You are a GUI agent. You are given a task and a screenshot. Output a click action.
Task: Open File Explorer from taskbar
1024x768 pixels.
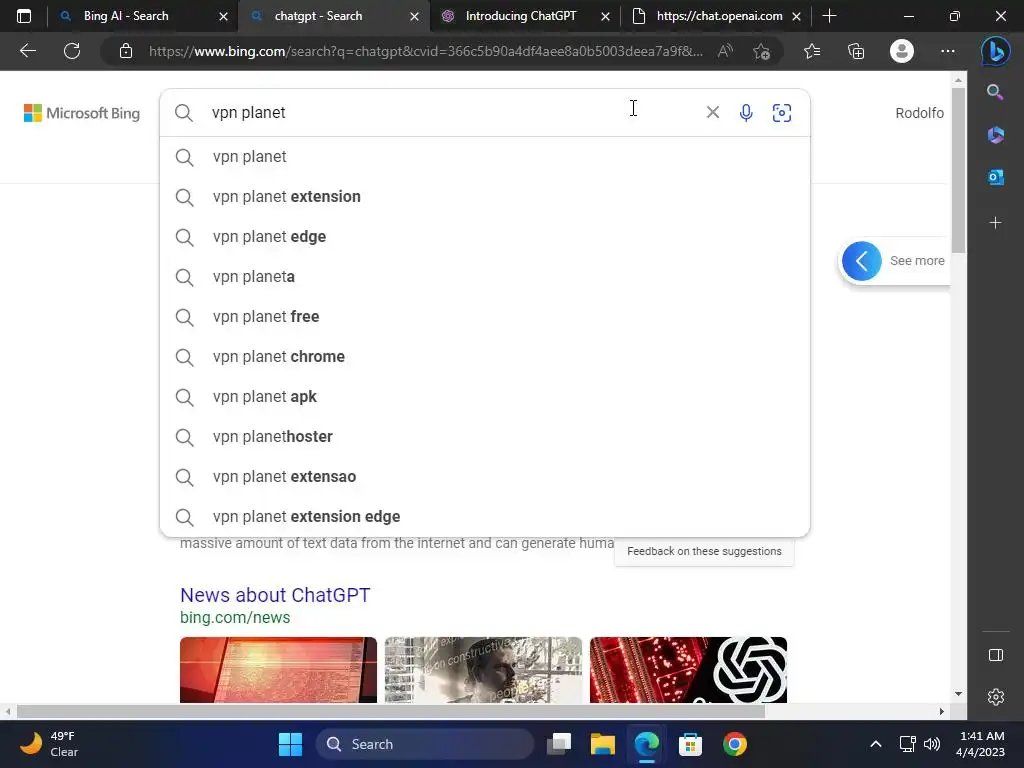603,744
